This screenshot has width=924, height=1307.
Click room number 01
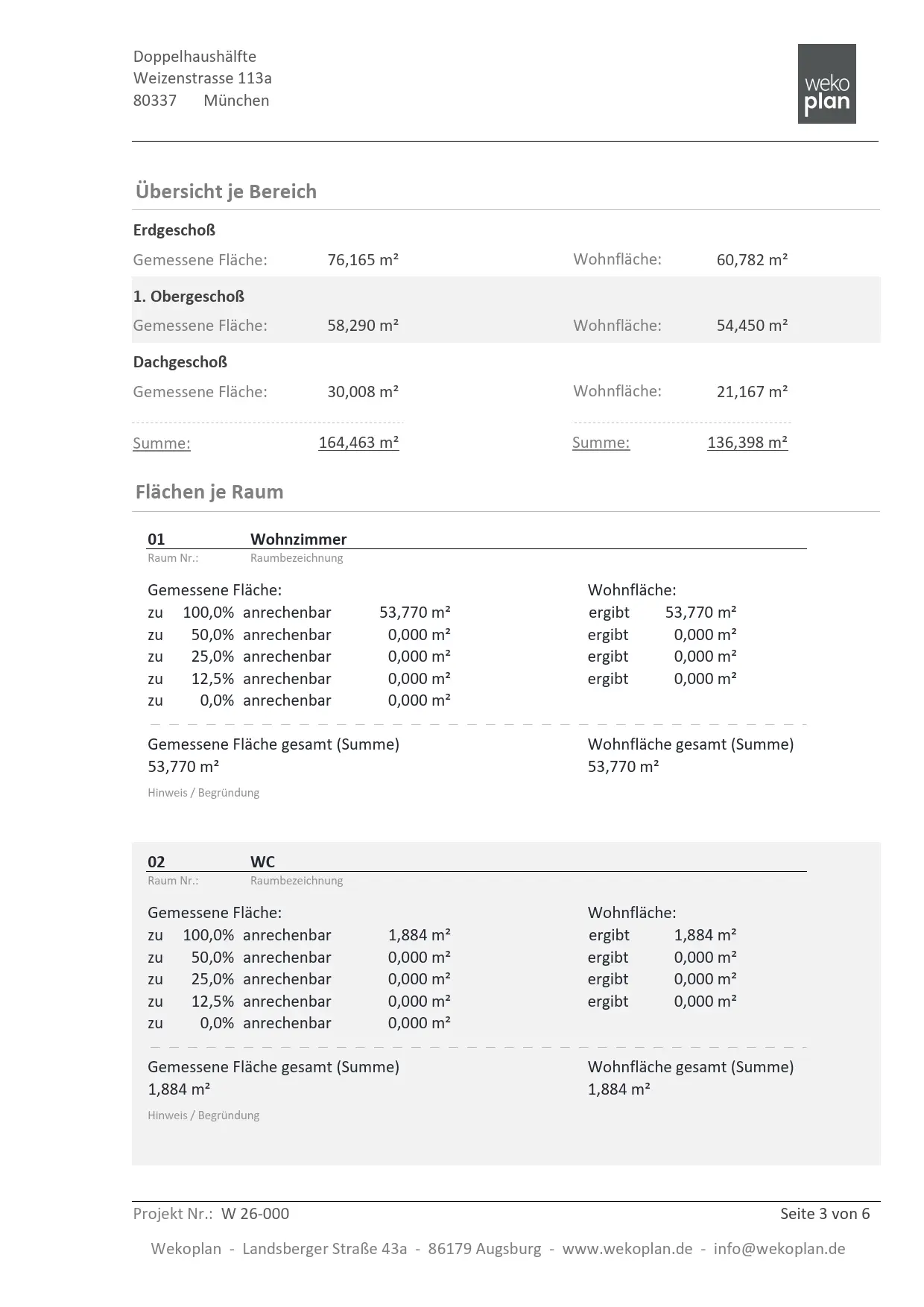(x=156, y=539)
